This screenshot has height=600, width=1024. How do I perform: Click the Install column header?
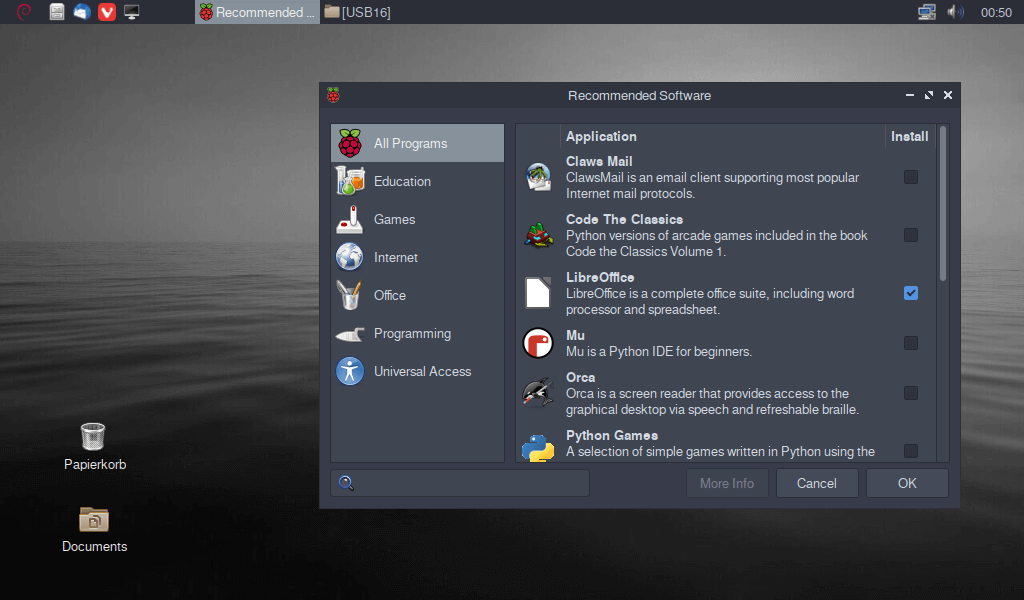point(910,136)
